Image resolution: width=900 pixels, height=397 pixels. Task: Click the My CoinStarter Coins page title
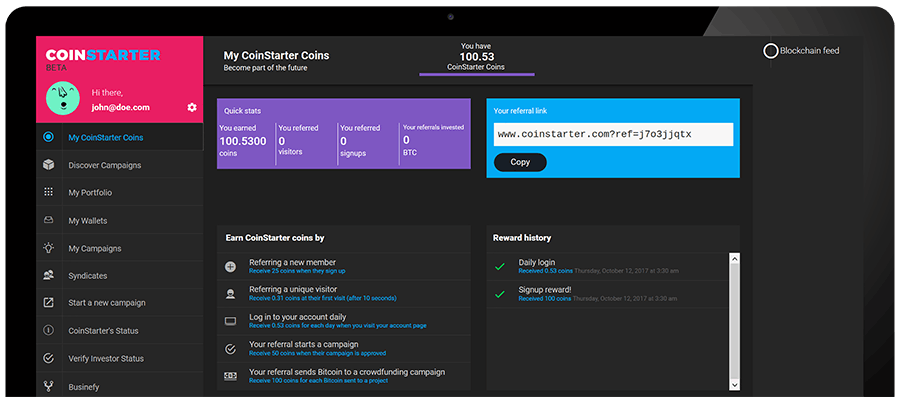tap(277, 56)
